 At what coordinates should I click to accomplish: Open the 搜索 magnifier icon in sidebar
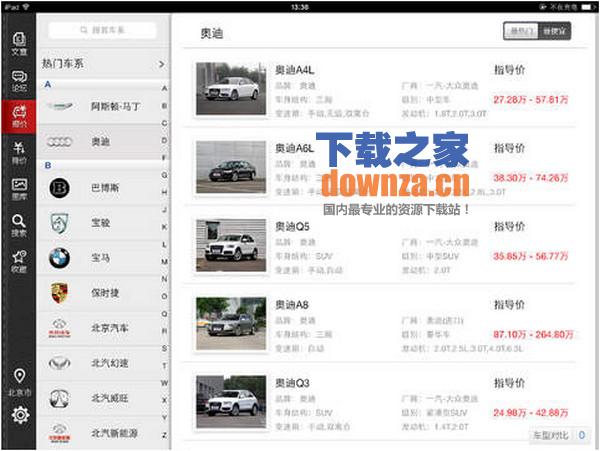tap(19, 225)
